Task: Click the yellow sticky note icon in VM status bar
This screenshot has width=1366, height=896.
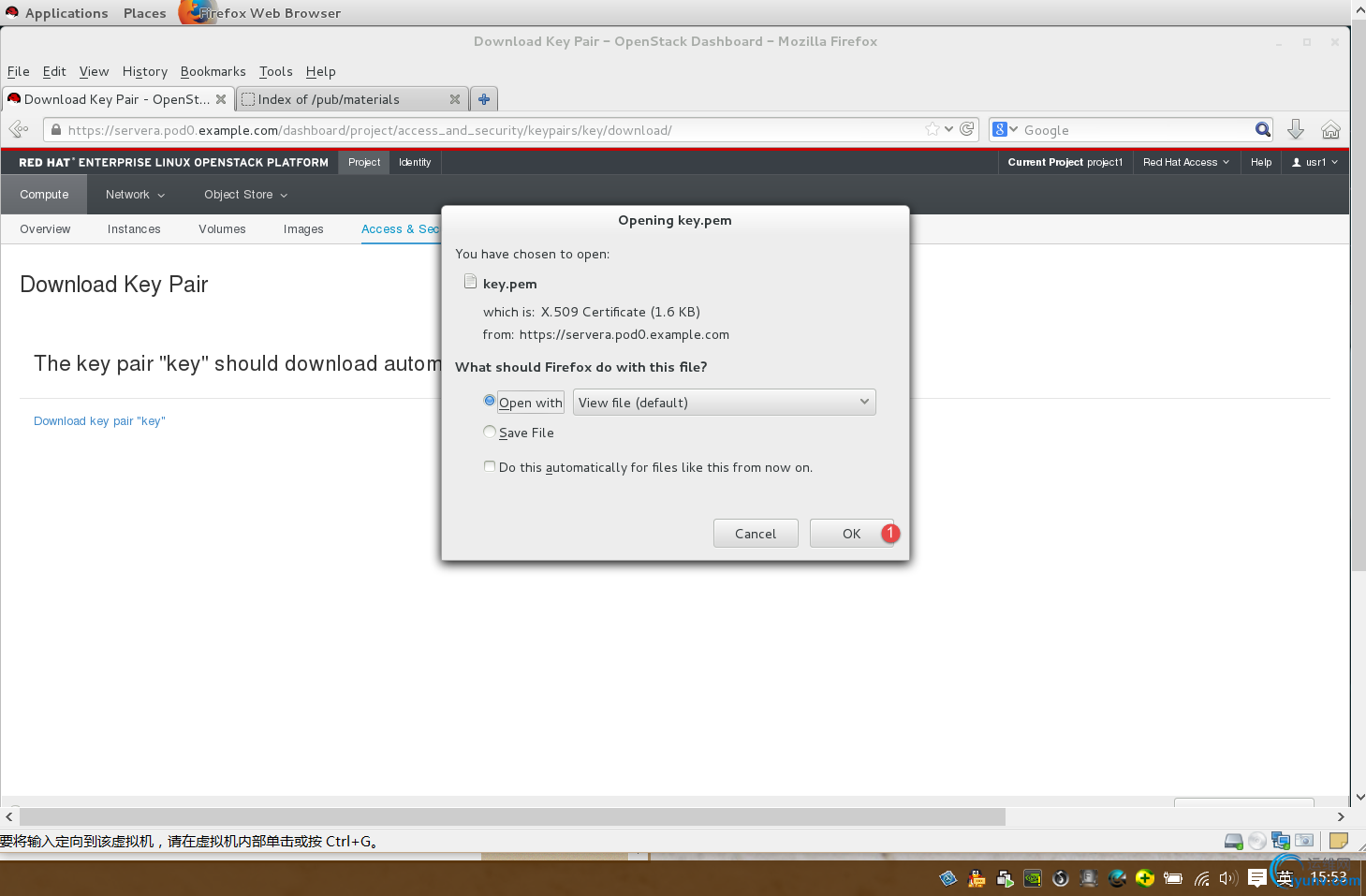Action: point(1339,841)
